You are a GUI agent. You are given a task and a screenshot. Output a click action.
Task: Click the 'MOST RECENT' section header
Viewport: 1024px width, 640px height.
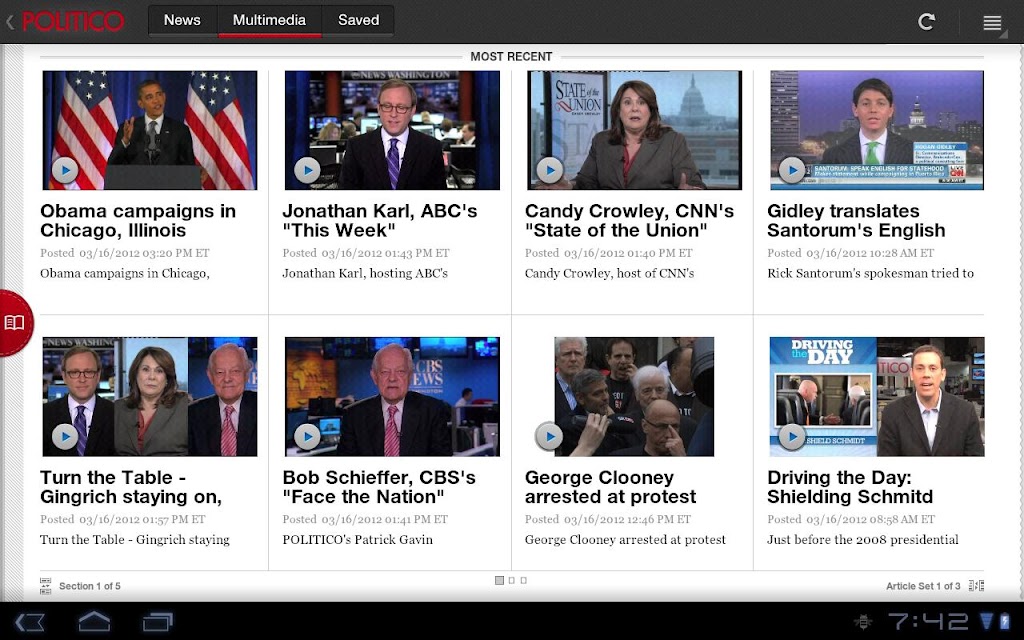pyautogui.click(x=511, y=57)
